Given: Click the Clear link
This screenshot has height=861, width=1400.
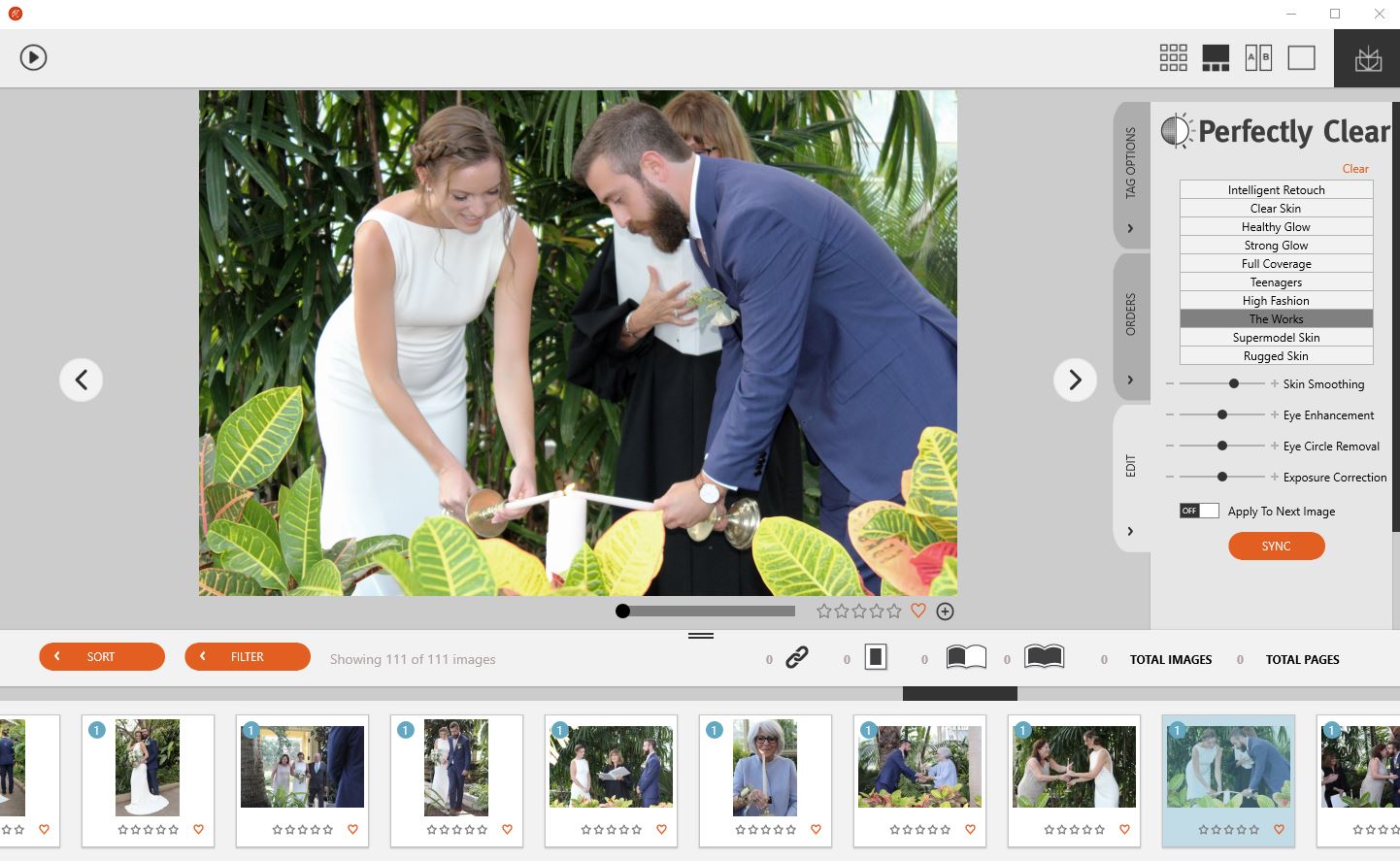Looking at the screenshot, I should (1355, 169).
